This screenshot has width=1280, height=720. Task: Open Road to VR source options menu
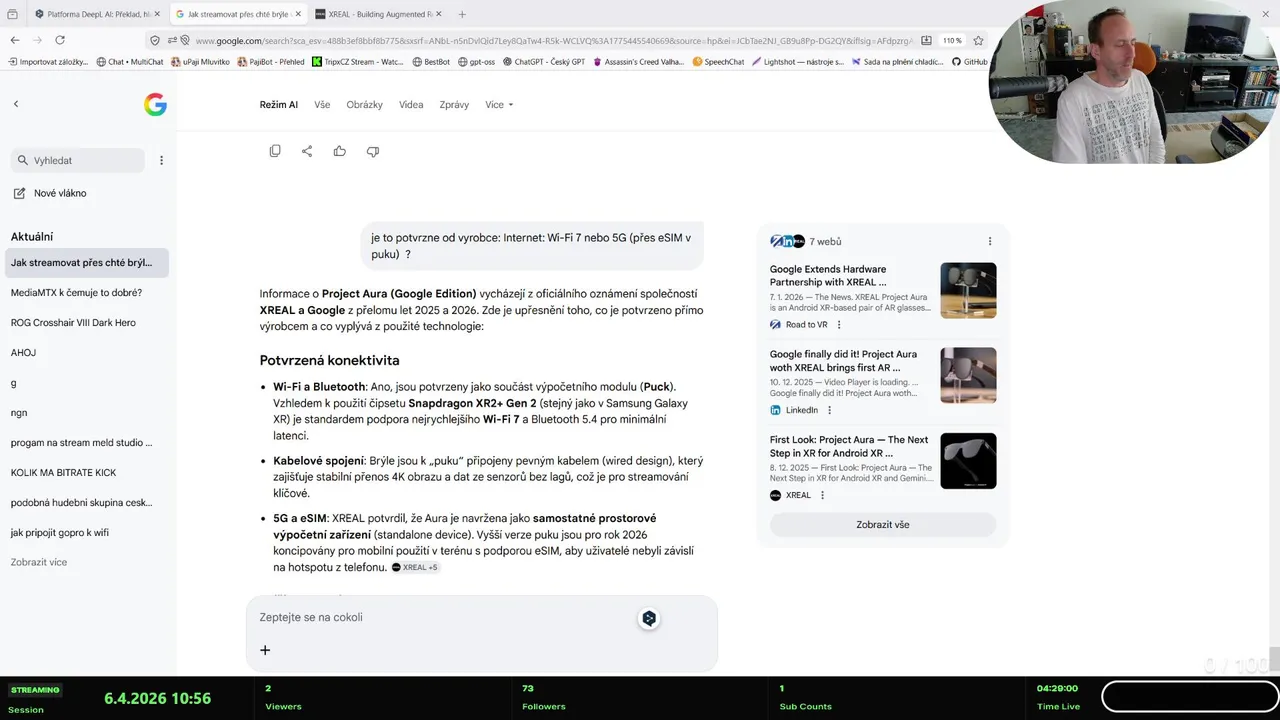(839, 325)
